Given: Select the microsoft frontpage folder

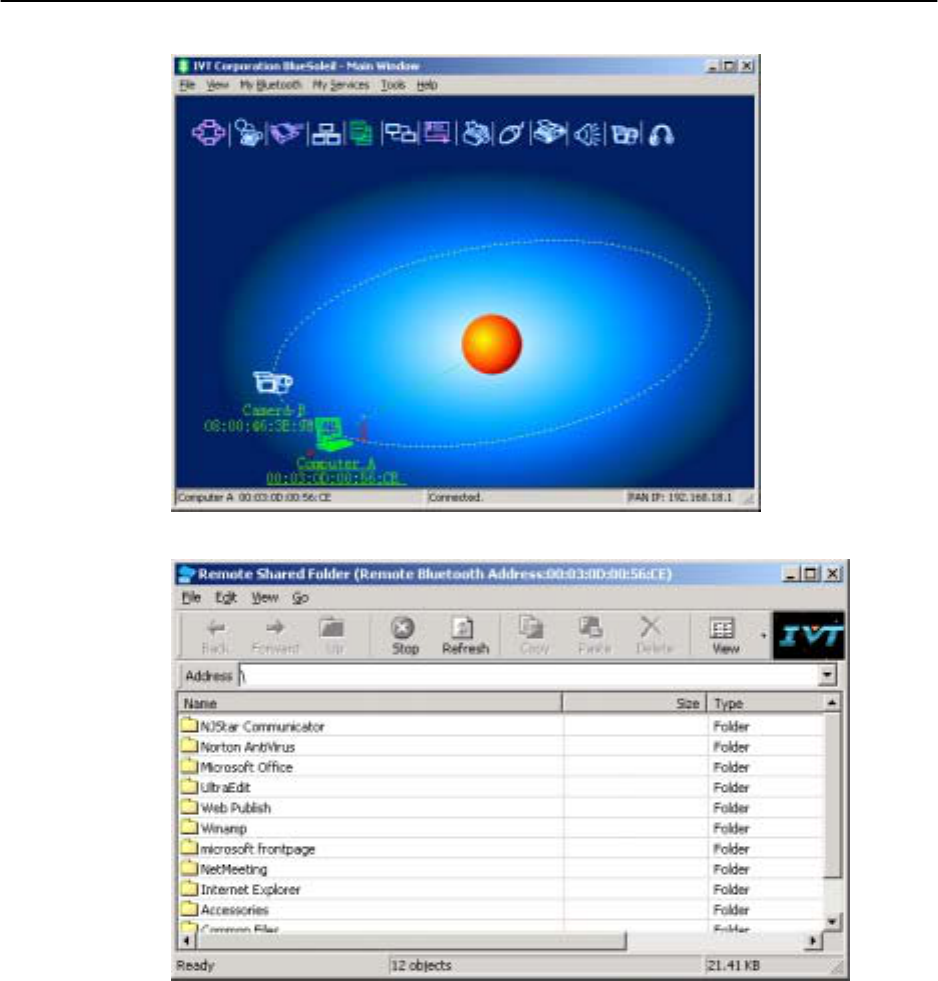Looking at the screenshot, I should tap(248, 849).
